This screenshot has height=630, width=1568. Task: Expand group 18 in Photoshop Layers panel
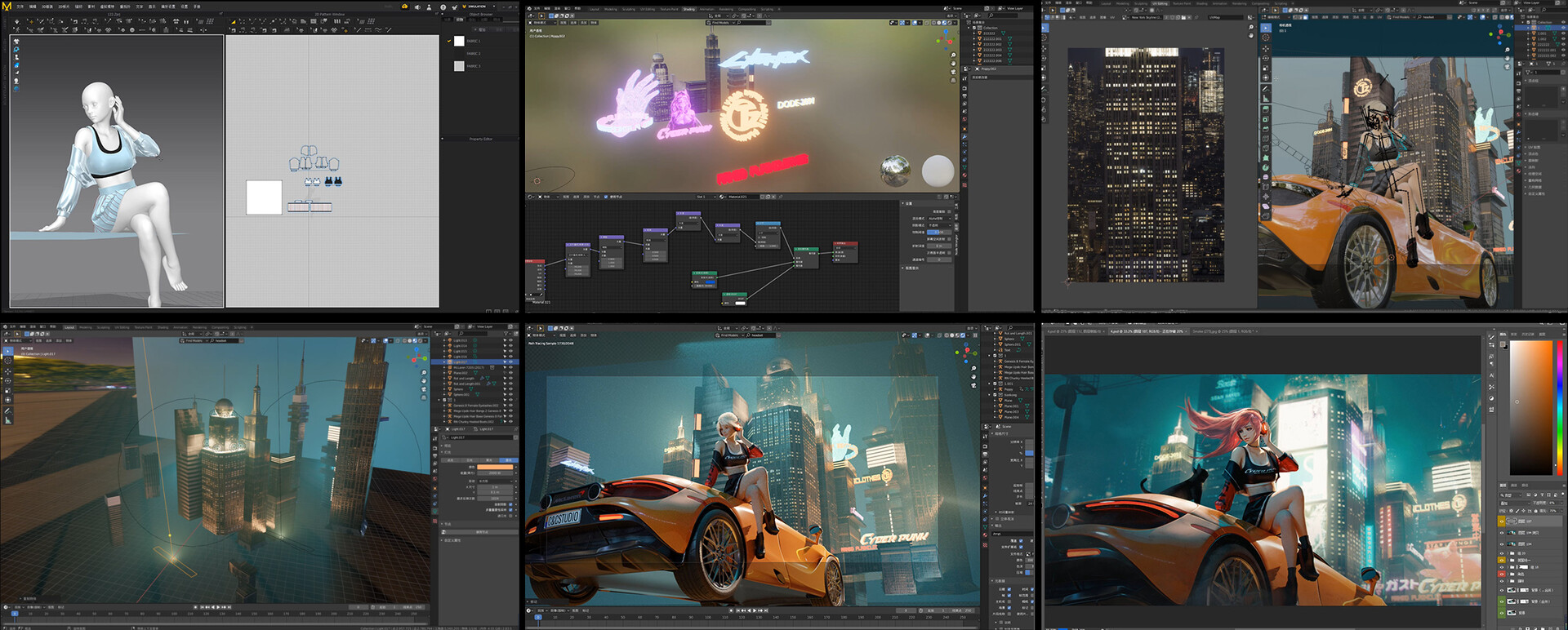pos(1508,566)
